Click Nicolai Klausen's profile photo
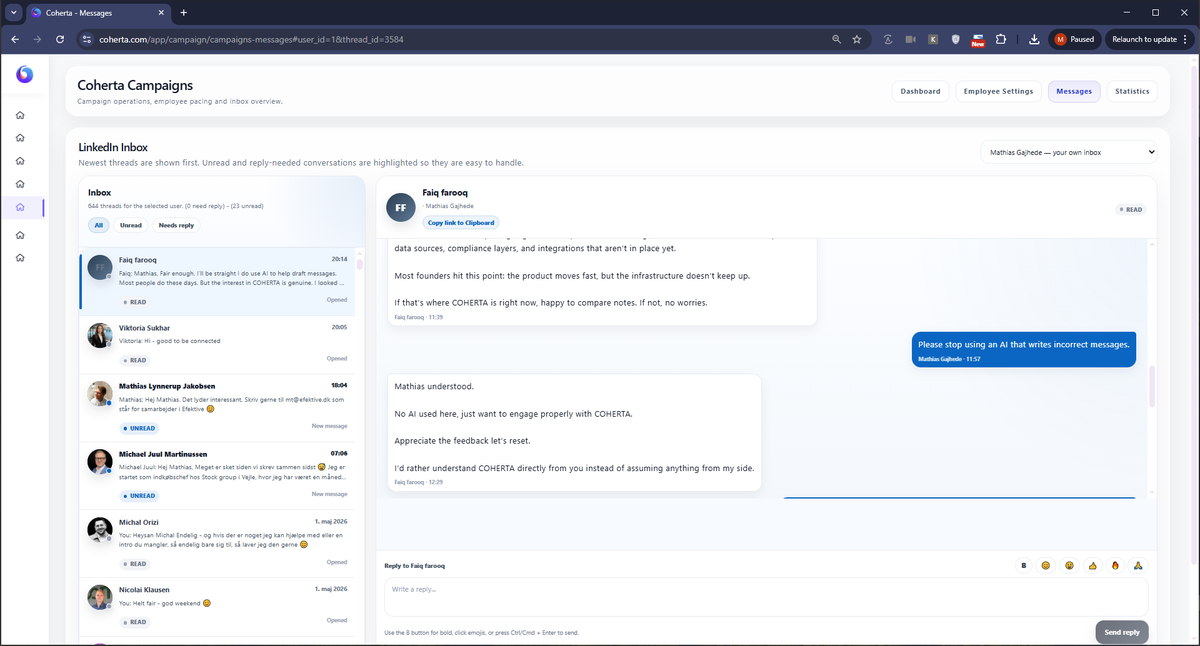This screenshot has width=1200, height=646. click(x=100, y=597)
